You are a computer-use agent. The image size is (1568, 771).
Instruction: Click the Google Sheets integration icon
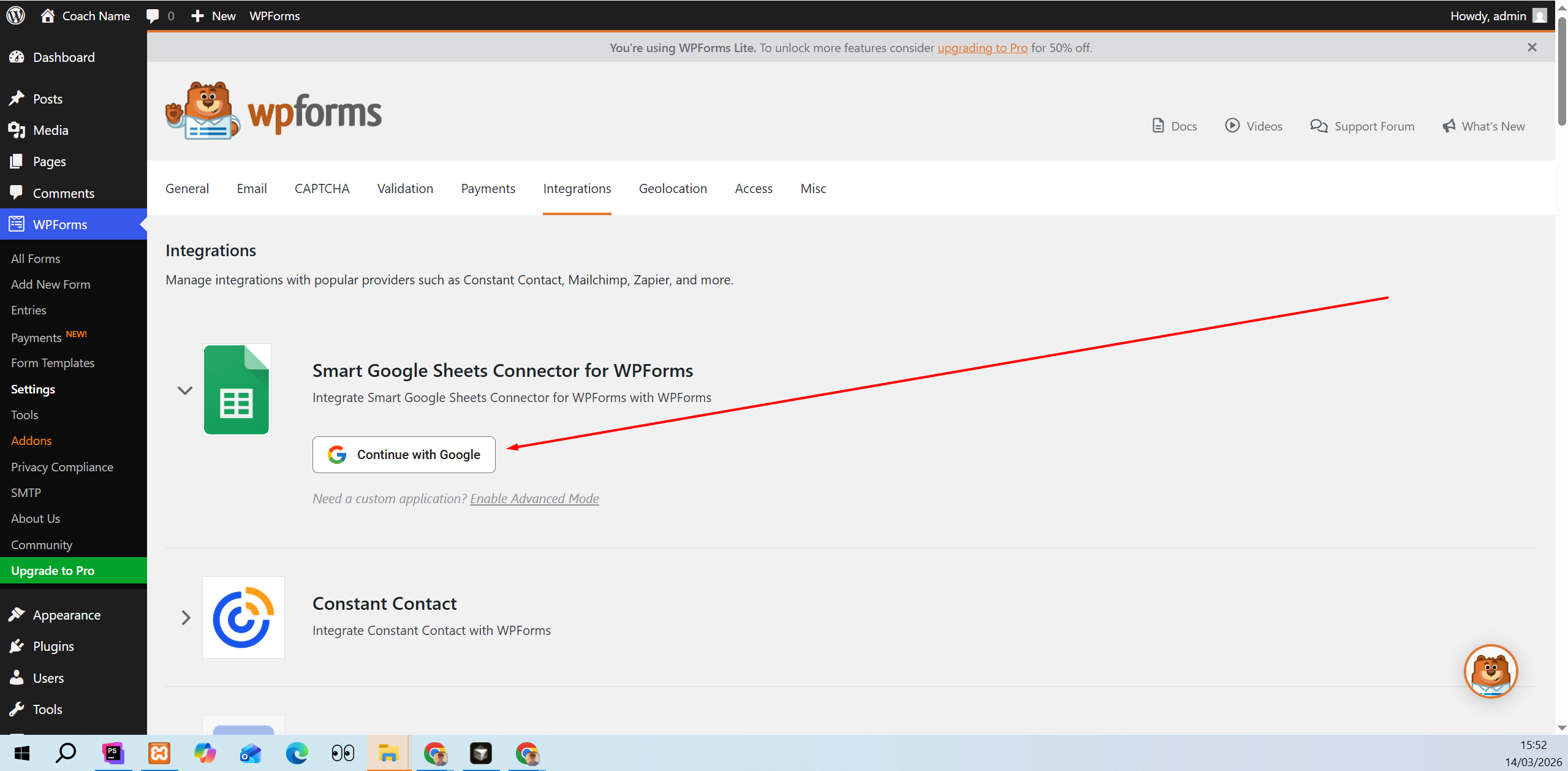click(237, 390)
